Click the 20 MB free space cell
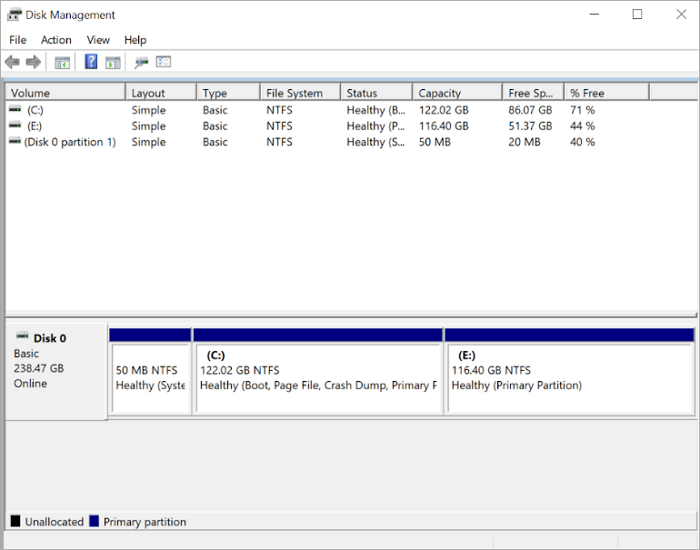700x550 pixels. coord(525,142)
